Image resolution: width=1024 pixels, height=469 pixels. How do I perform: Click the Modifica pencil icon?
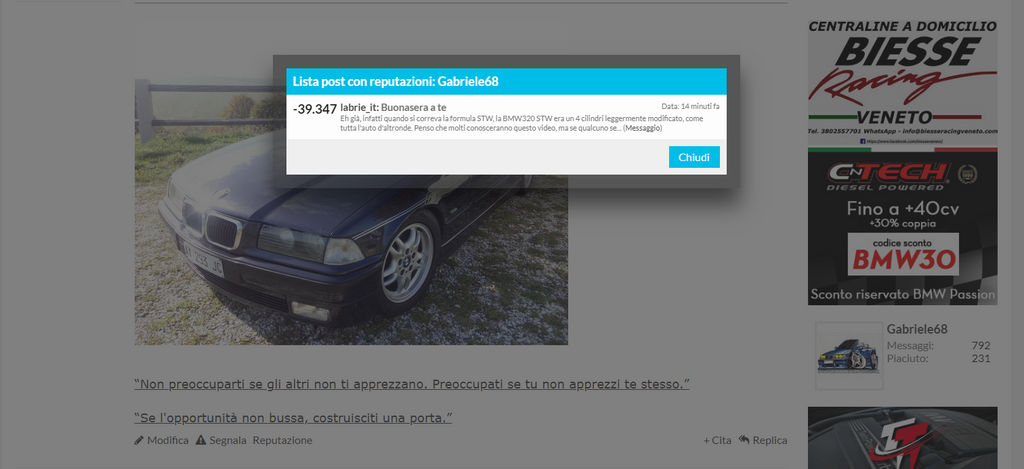138,440
